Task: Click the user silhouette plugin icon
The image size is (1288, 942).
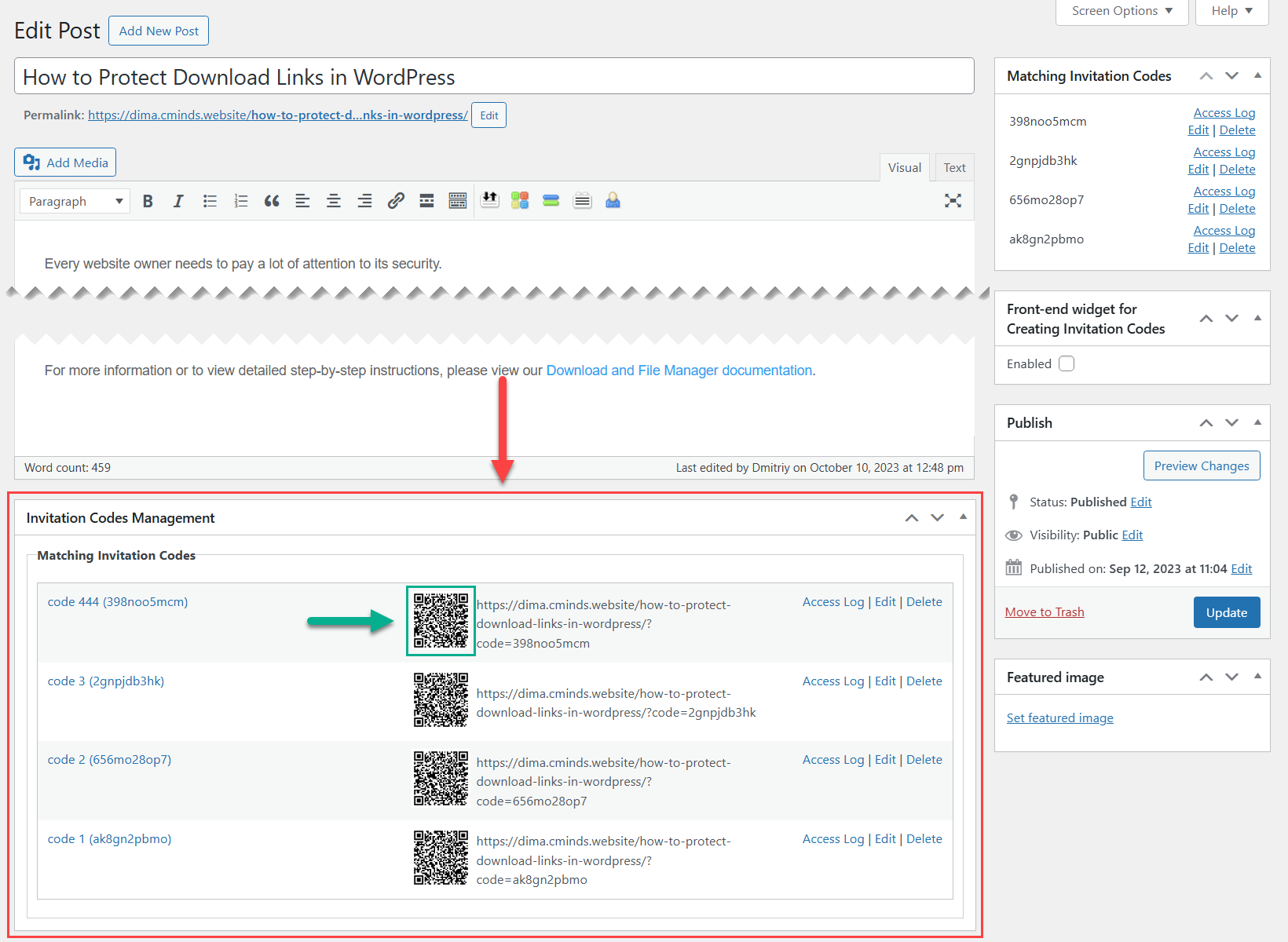Action: (613, 200)
